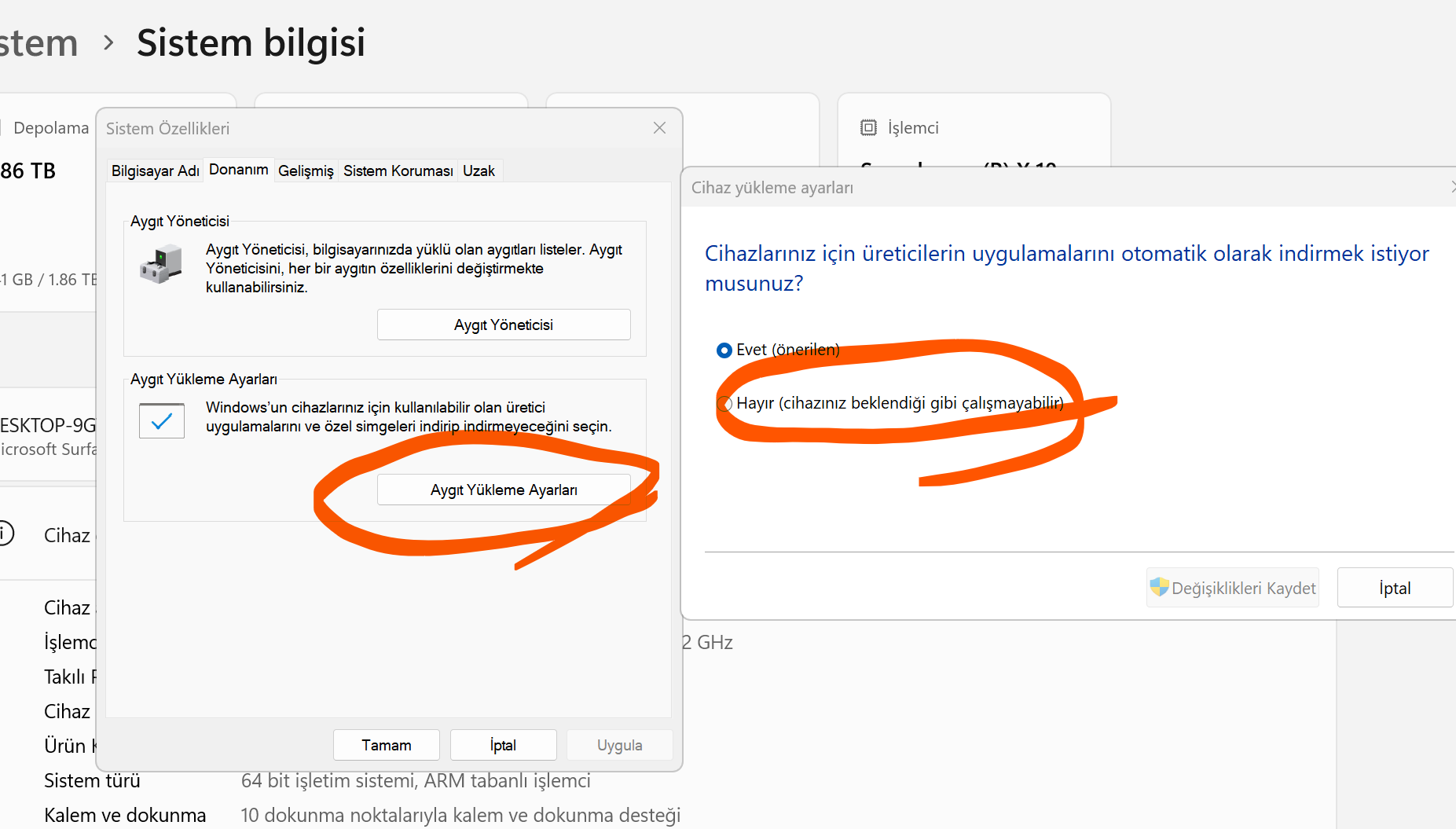Click '10 dokunma noktalarıyla kalem ve dokunma desteği' text
This screenshot has height=829, width=1456.
[x=460, y=815]
